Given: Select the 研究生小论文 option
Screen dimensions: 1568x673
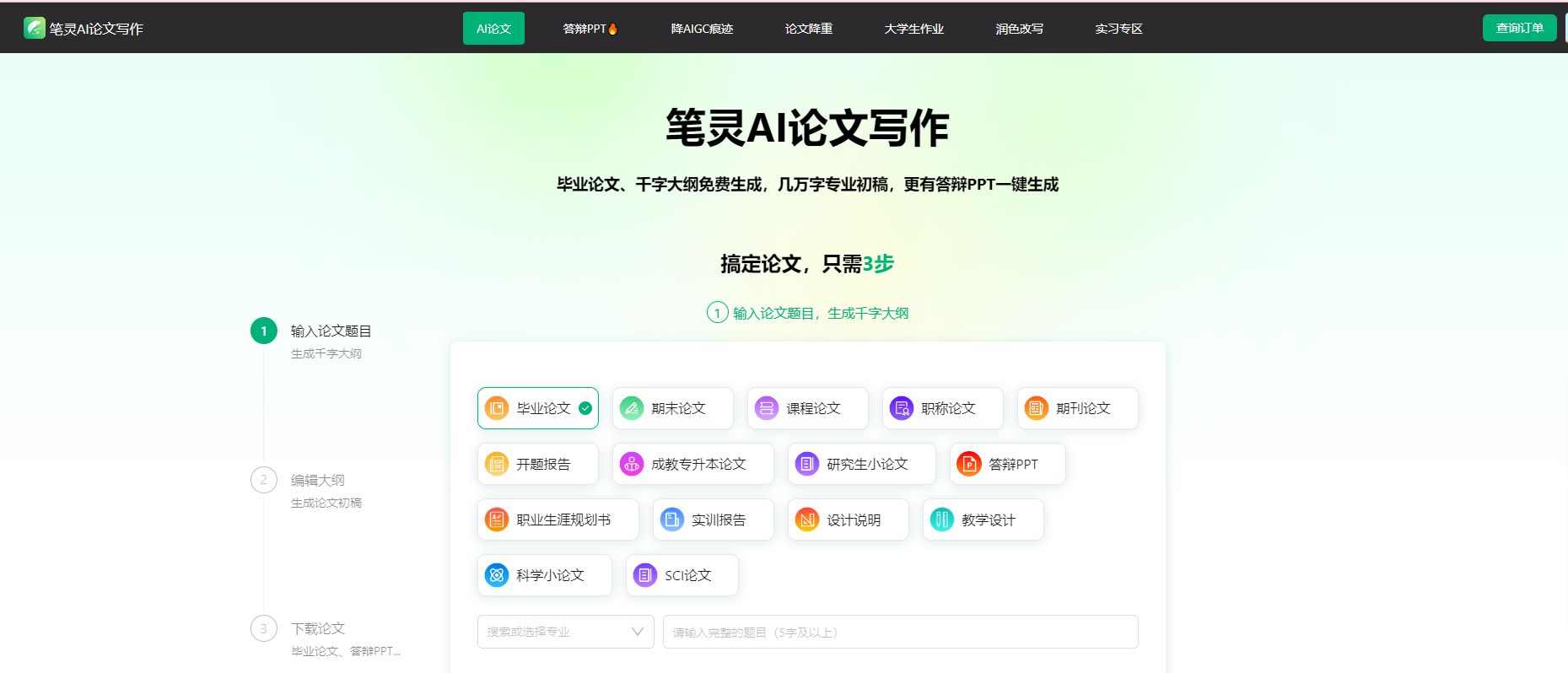Looking at the screenshot, I should (x=862, y=464).
